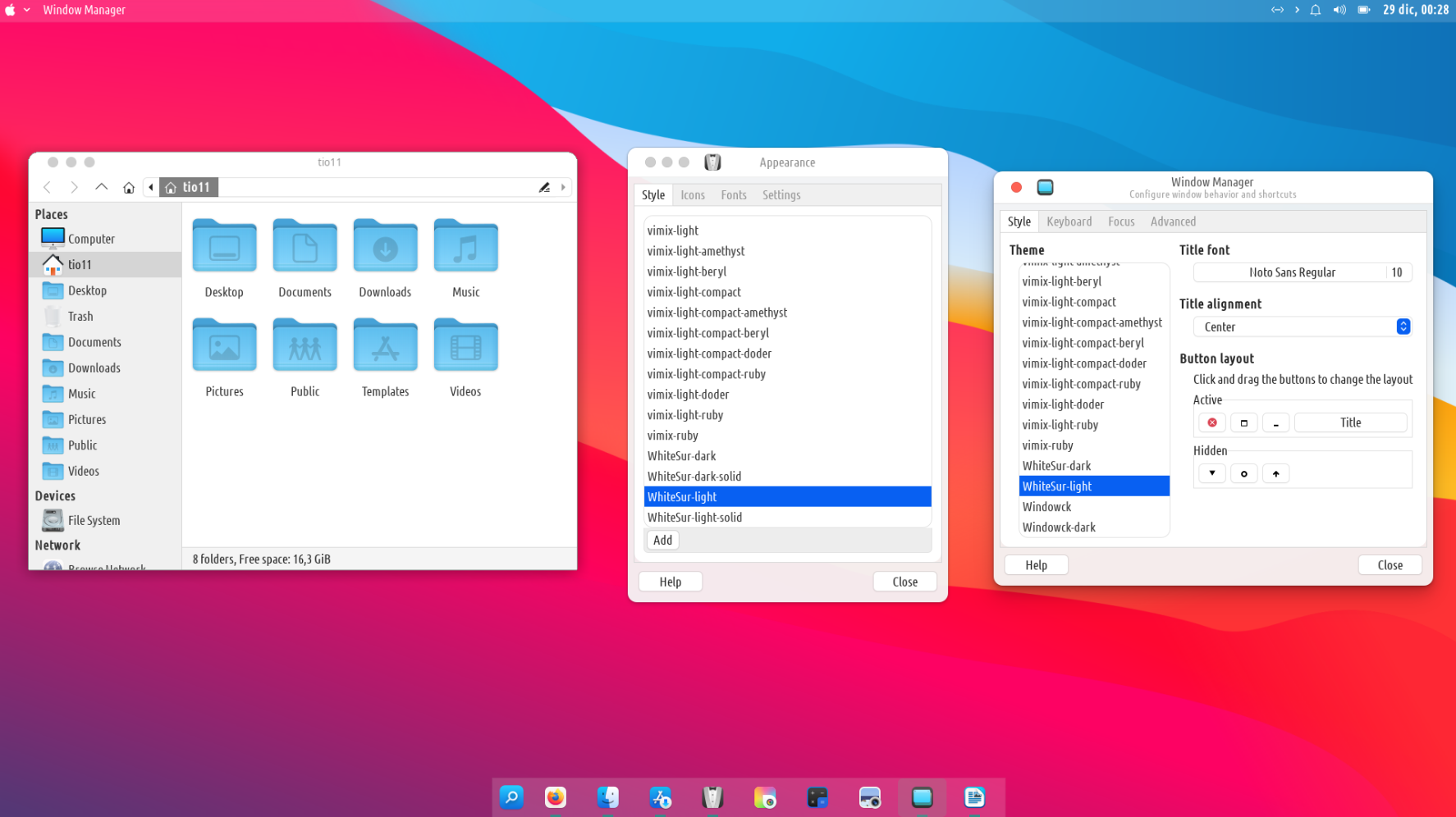The width and height of the screenshot is (1456, 817).
Task: Open Firefox from the dock
Action: [x=556, y=797]
